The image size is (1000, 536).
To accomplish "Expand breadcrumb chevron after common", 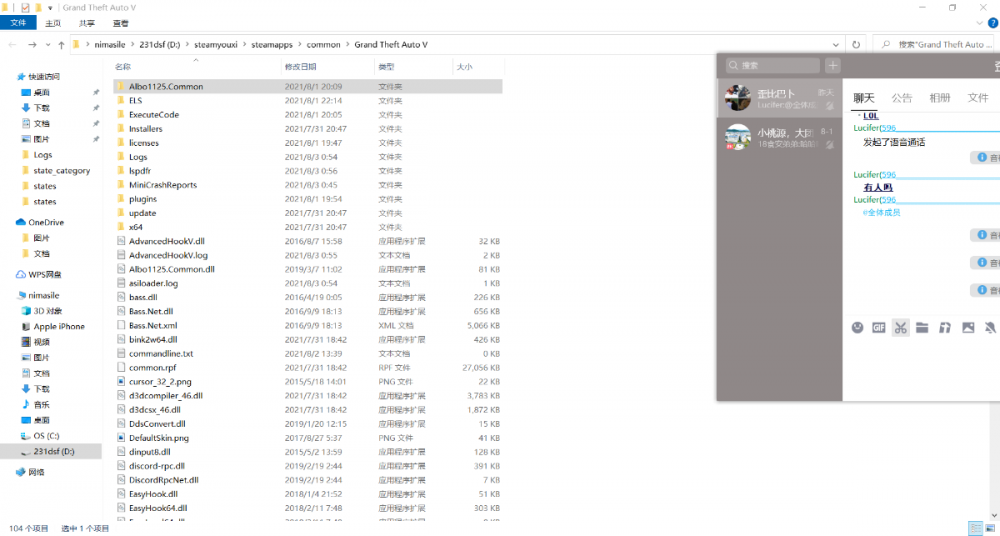I will pos(348,45).
